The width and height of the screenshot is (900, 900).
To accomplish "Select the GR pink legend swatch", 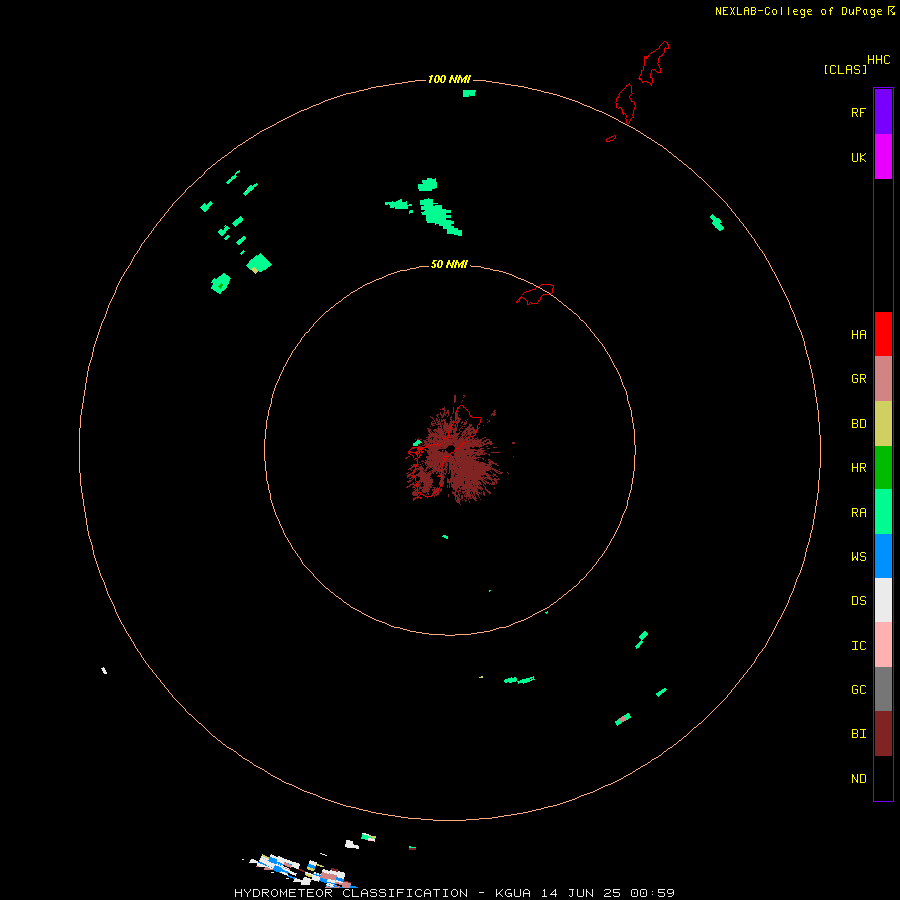I will [883, 379].
